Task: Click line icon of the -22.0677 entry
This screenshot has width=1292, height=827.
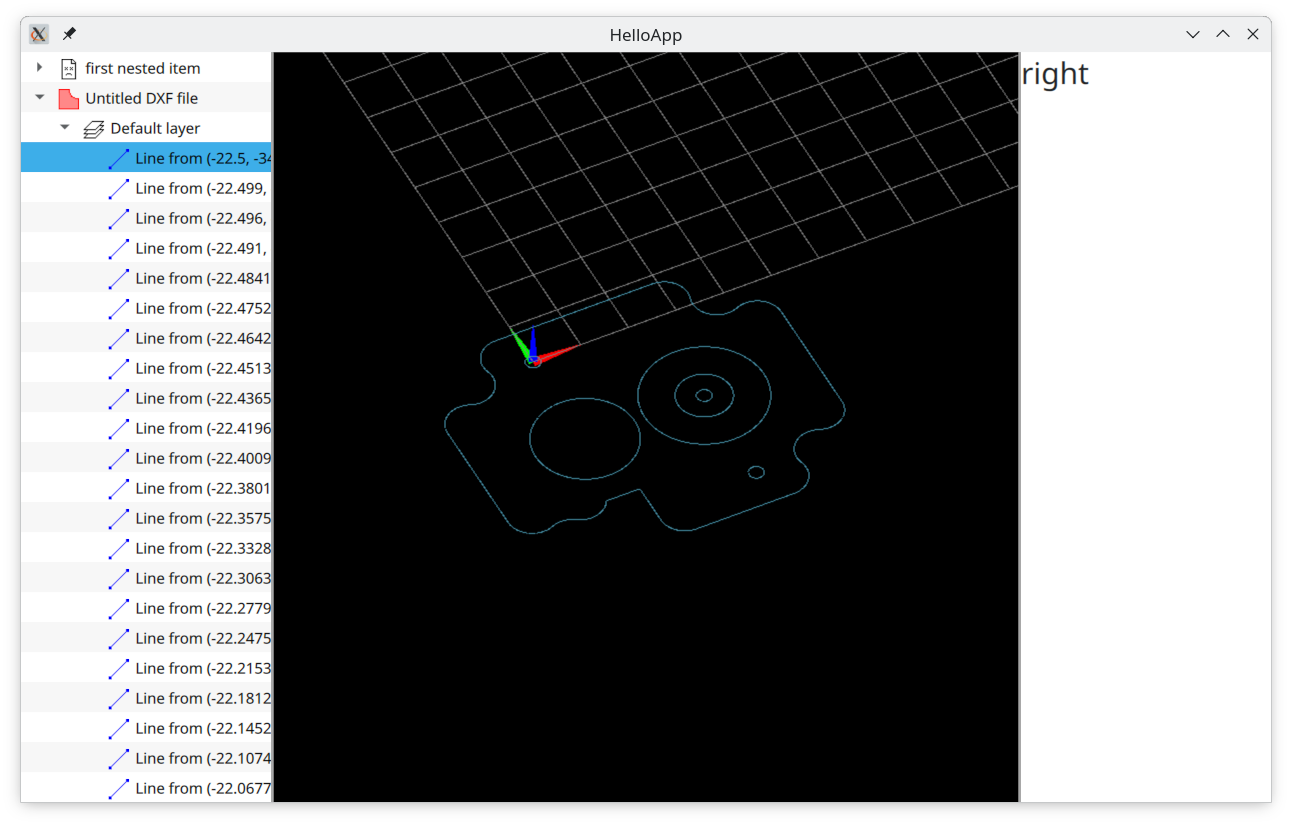Action: [119, 788]
